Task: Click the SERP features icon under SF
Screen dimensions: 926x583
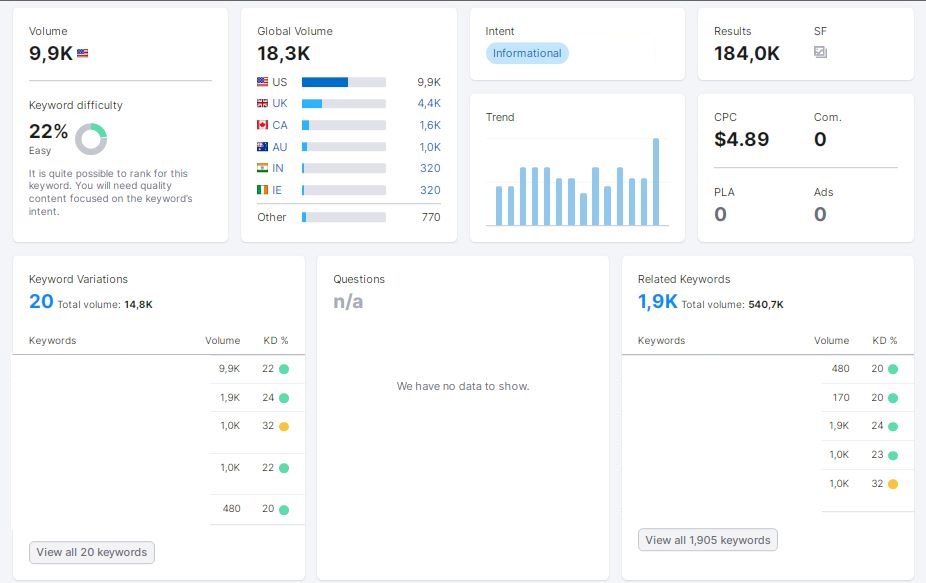Action: pyautogui.click(x=820, y=52)
